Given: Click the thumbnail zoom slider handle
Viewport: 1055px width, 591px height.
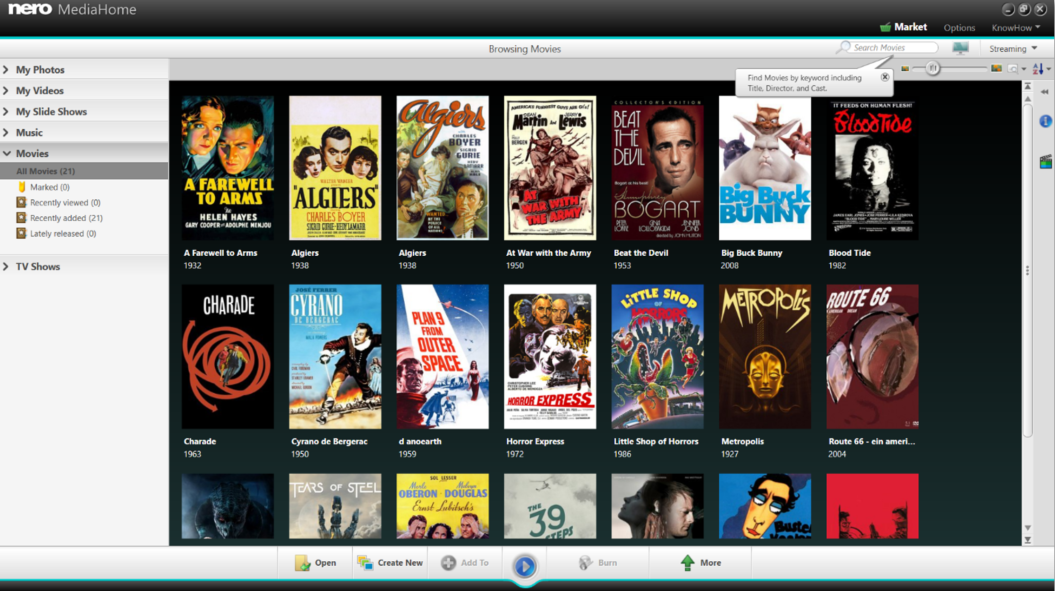Looking at the screenshot, I should point(933,68).
